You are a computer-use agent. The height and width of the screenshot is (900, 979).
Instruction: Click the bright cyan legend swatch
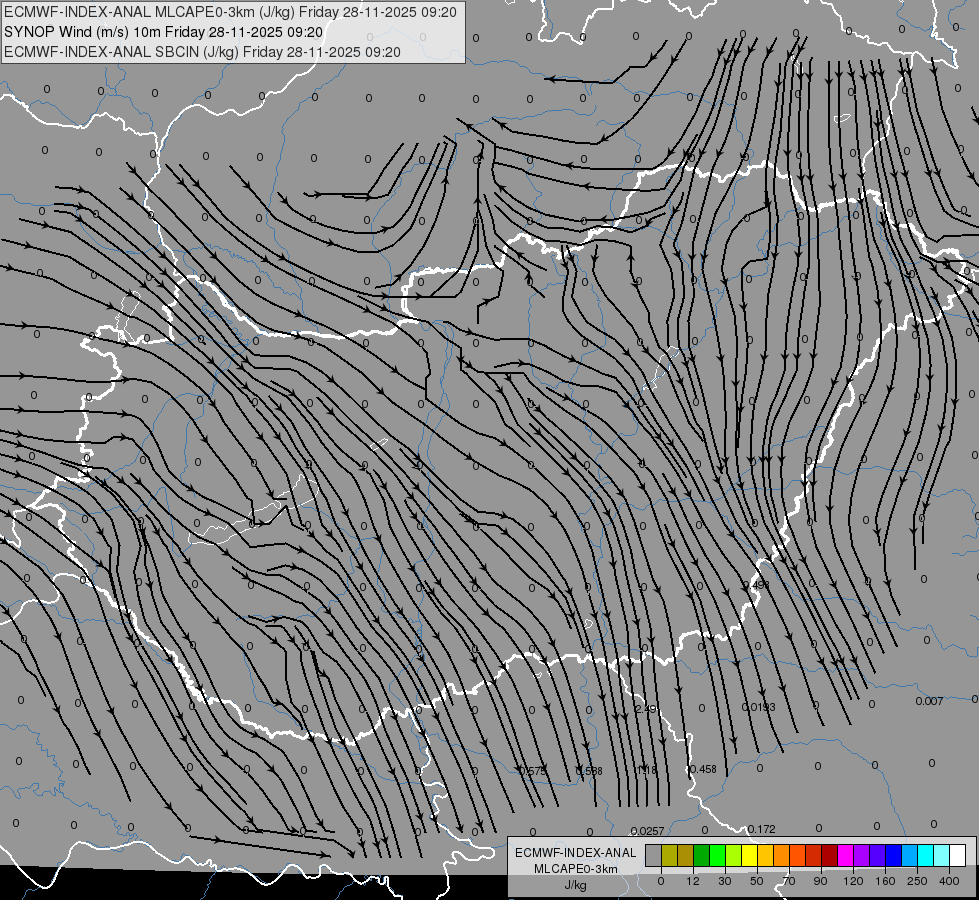[x=926, y=855]
